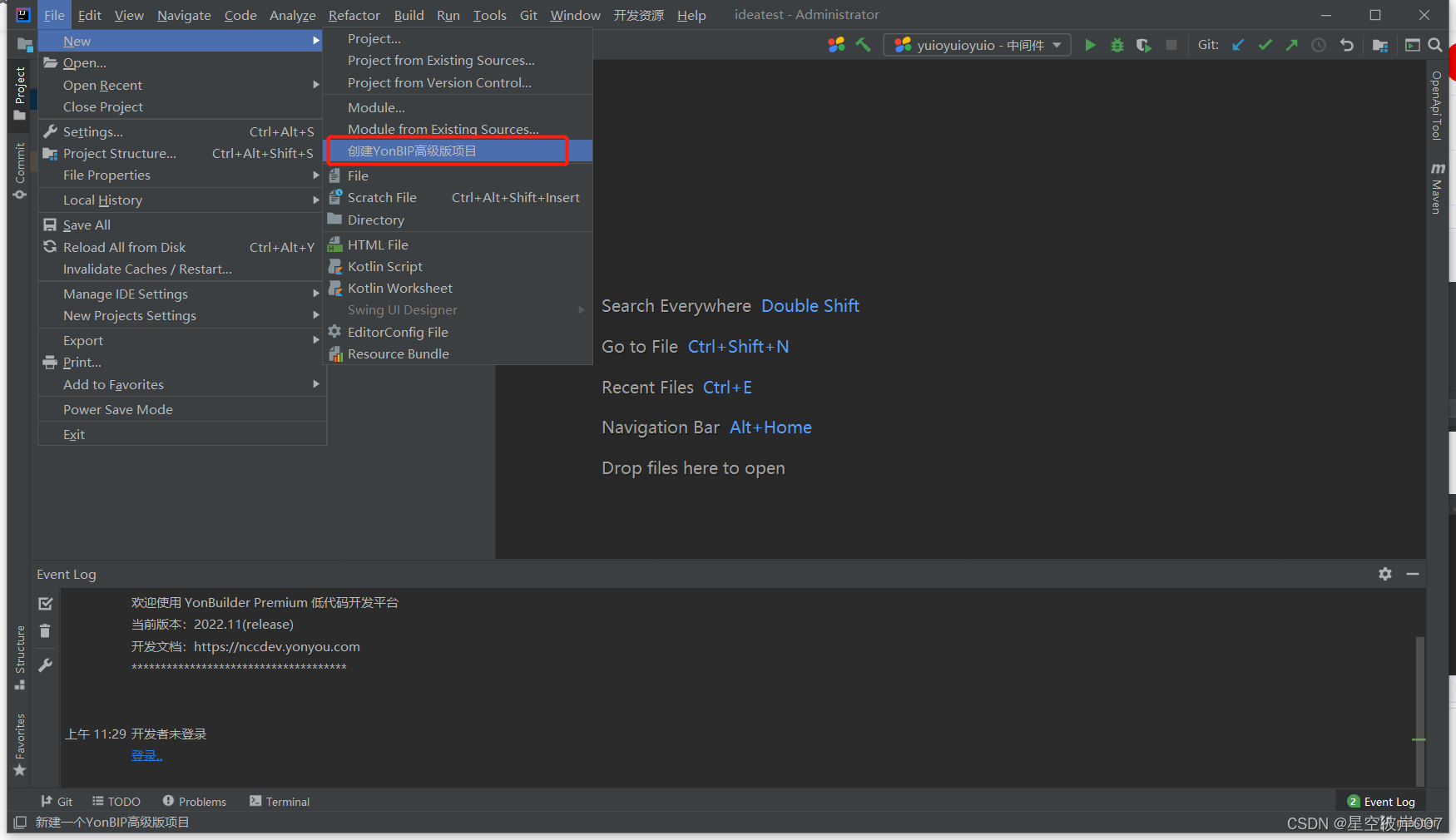Click the green Run button
Screen dimensions: 1456x840
(x=1090, y=45)
